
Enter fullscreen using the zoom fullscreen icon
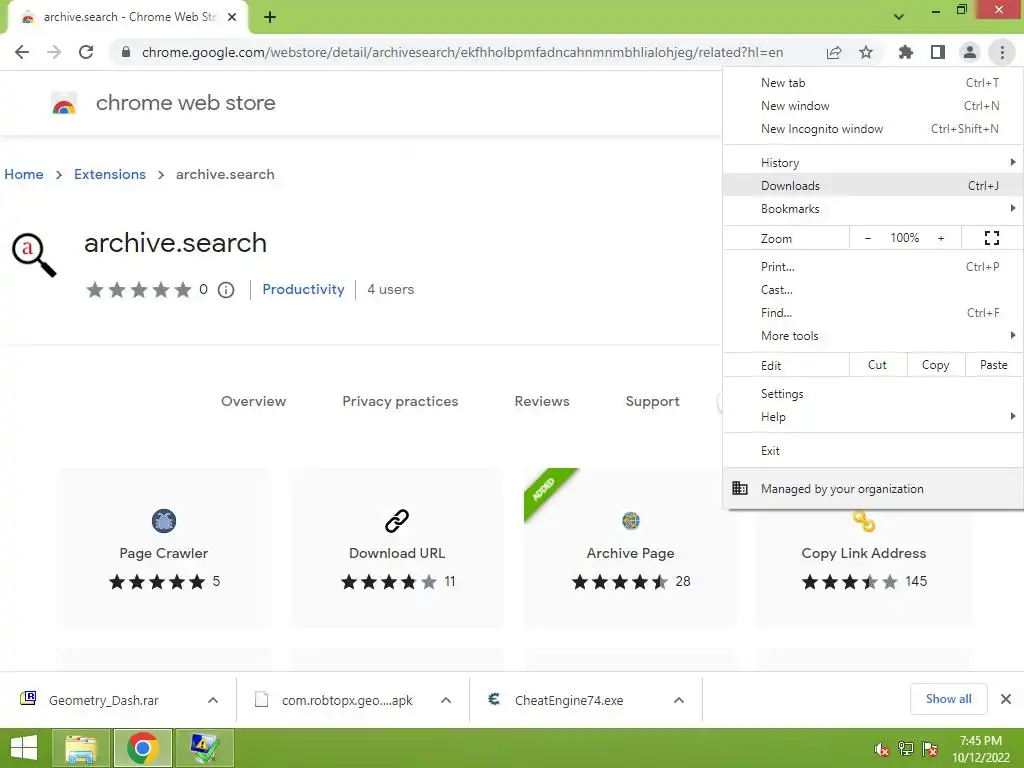[x=991, y=238]
